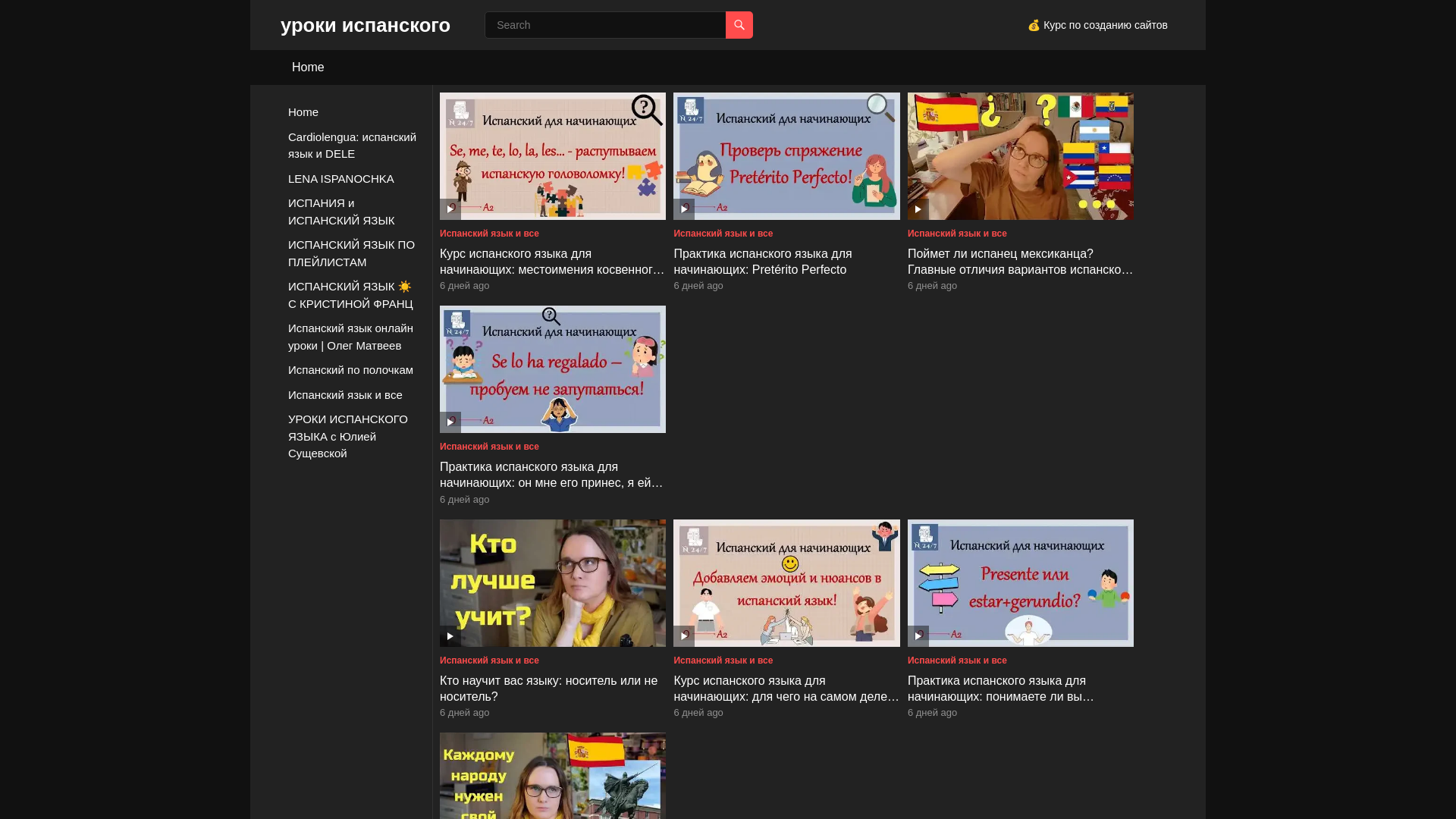Click play icon on Presente или estar+gerundio thumbnail
Image resolution: width=1456 pixels, height=819 pixels.
pyautogui.click(x=918, y=636)
